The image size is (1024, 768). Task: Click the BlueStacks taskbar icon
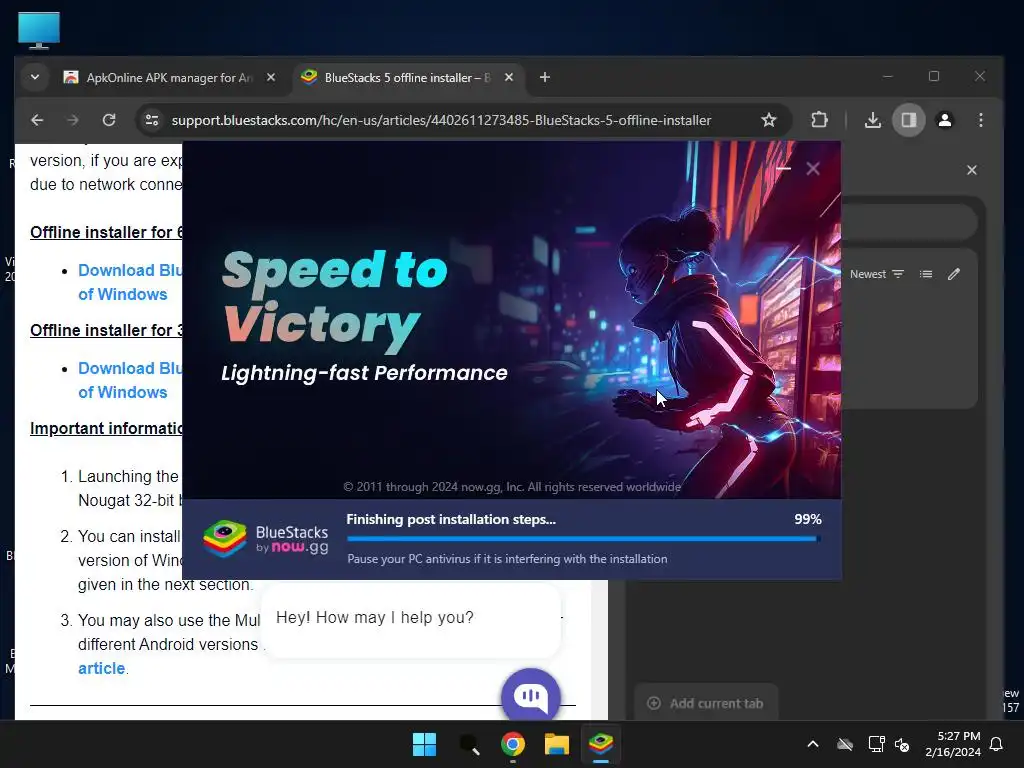coord(601,744)
